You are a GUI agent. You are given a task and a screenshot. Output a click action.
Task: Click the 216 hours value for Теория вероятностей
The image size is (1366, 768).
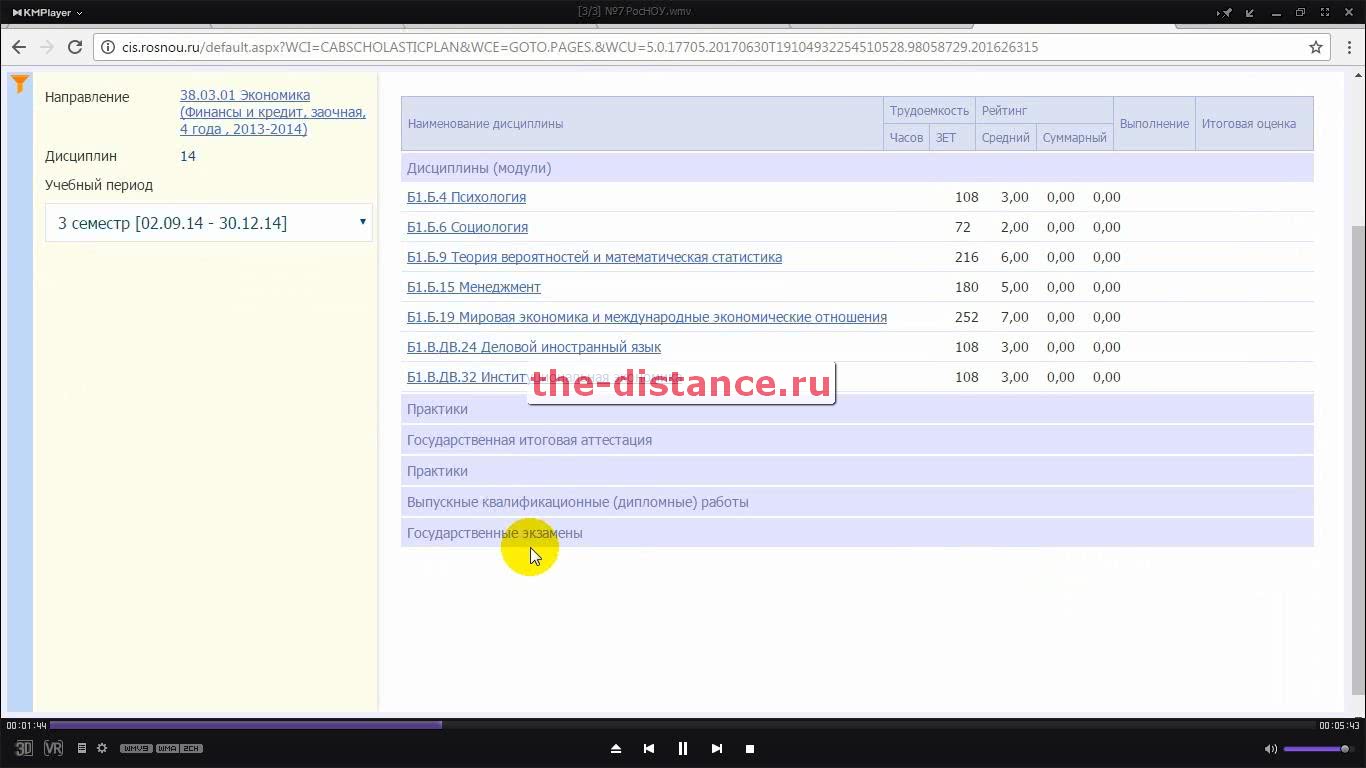click(x=967, y=257)
